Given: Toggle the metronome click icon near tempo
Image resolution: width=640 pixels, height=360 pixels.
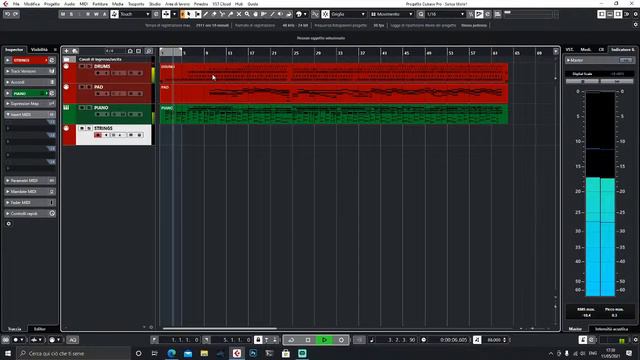Looking at the screenshot, I should [477, 340].
